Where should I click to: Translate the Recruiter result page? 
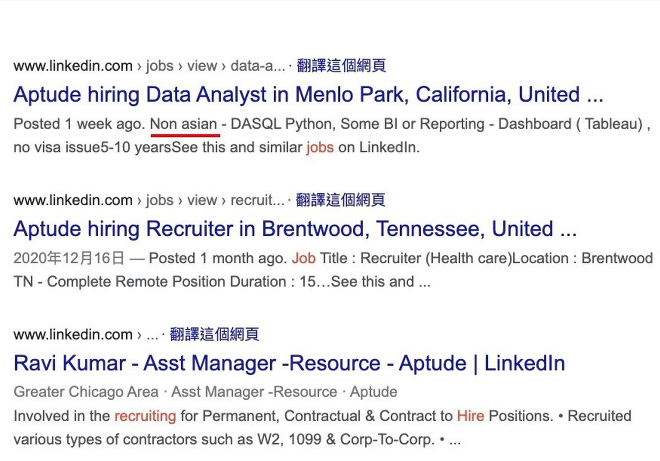click(341, 200)
